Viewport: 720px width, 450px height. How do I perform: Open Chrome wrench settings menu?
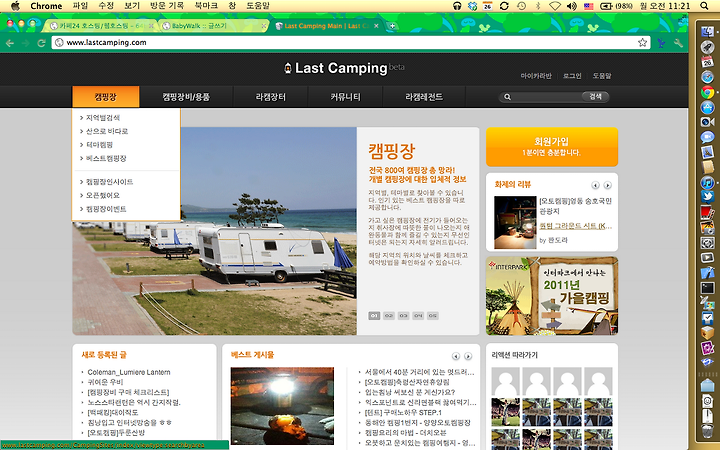tap(679, 43)
